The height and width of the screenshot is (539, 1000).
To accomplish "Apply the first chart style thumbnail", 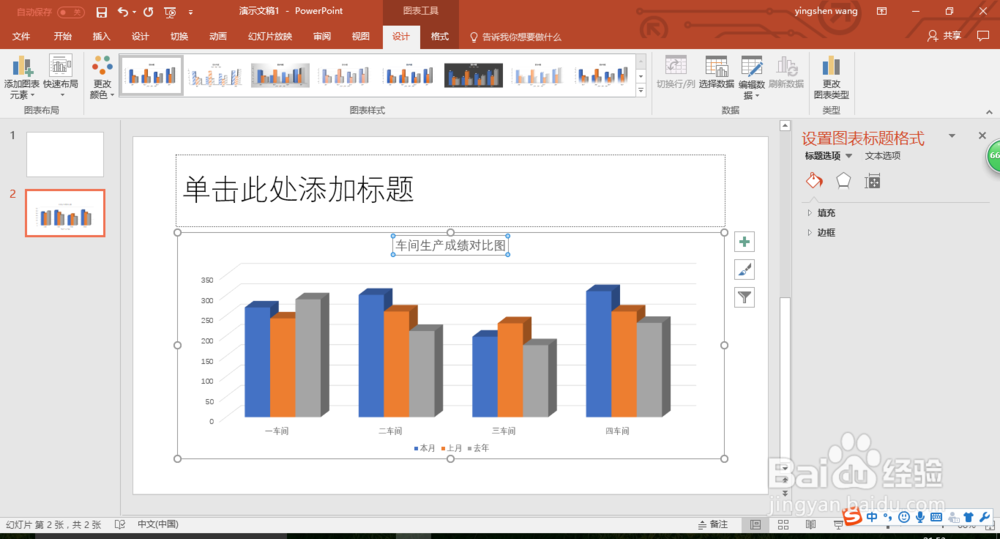I will coord(151,76).
